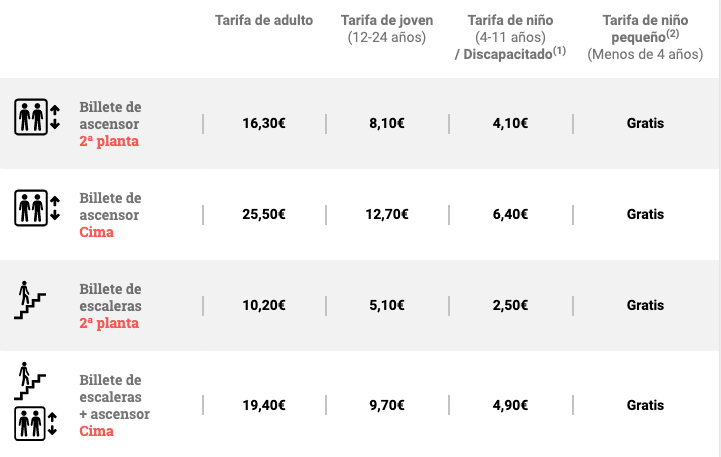721x457 pixels.
Task: Click the red '2ª planta' stairs ticket label
Action: point(109,323)
